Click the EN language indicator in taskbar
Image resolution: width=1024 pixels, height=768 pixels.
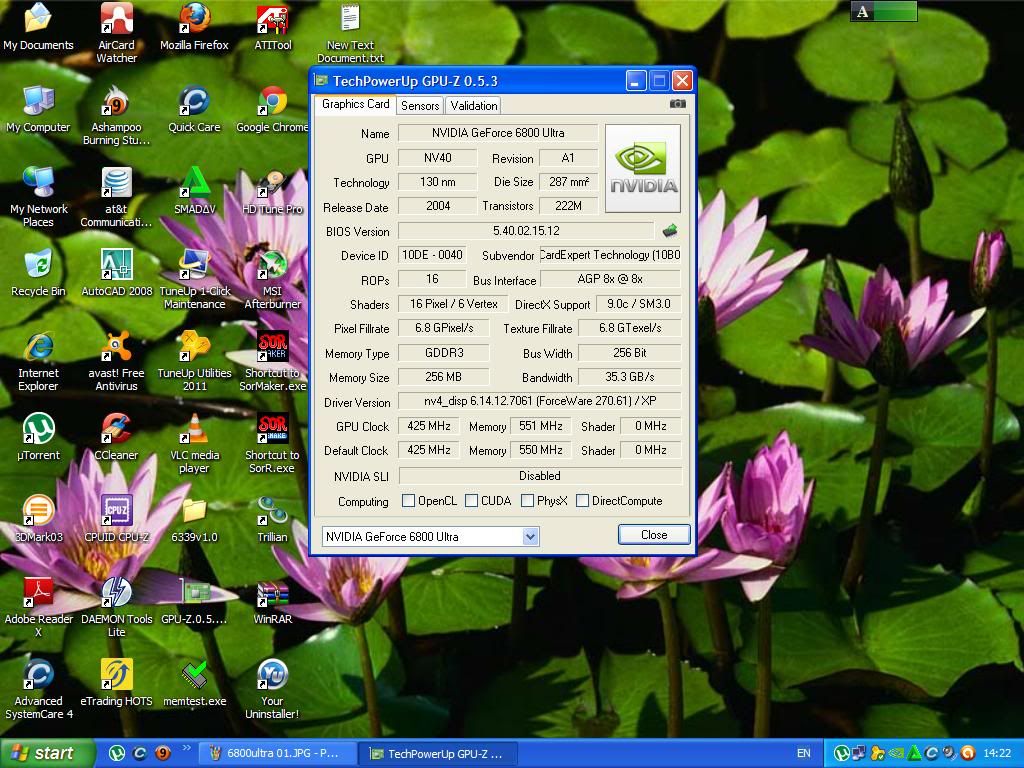click(x=803, y=754)
